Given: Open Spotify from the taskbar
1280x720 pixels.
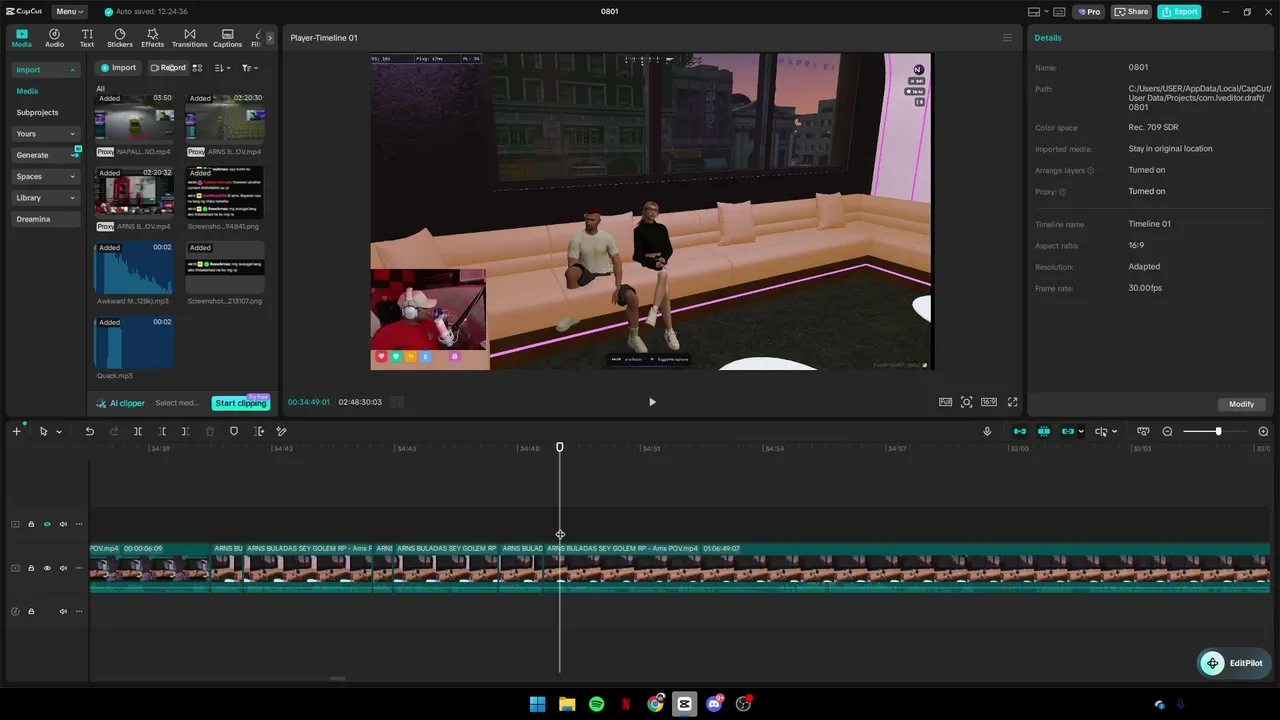Looking at the screenshot, I should 597,704.
